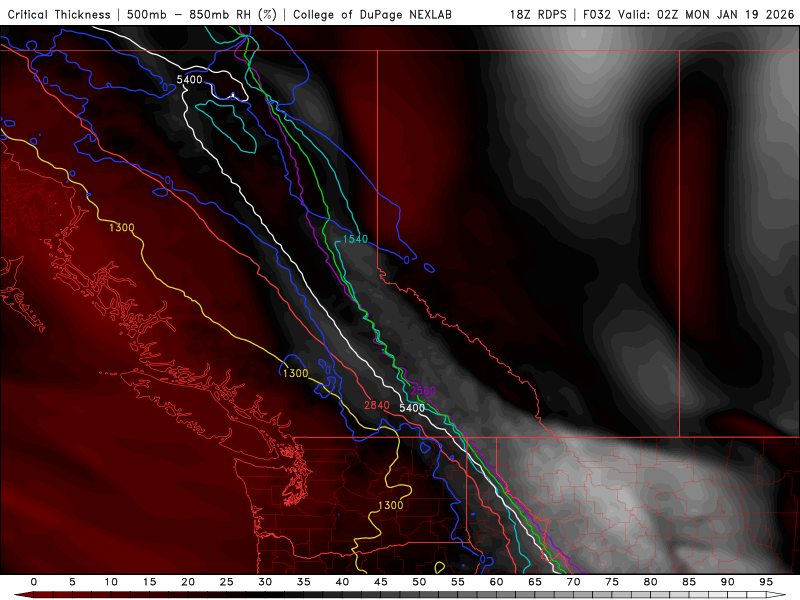
Task: Click the "Valid: 02Z MON JAN 19 2026" text
Action: click(x=706, y=14)
